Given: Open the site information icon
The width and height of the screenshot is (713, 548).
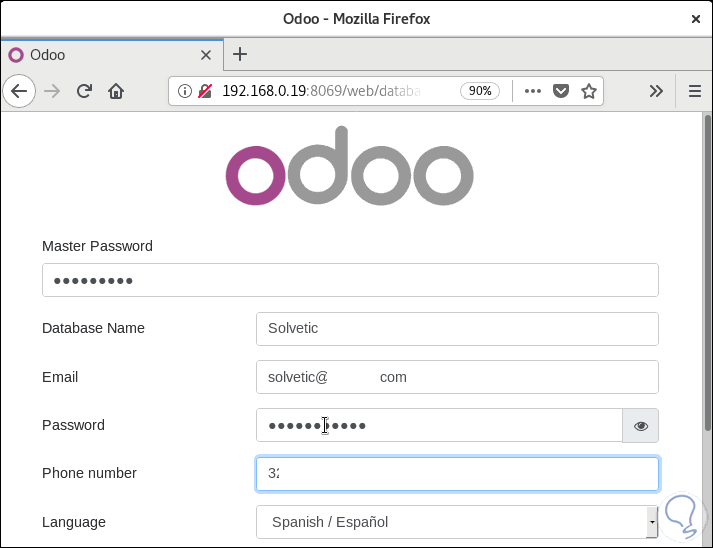Looking at the screenshot, I should click(x=185, y=91).
